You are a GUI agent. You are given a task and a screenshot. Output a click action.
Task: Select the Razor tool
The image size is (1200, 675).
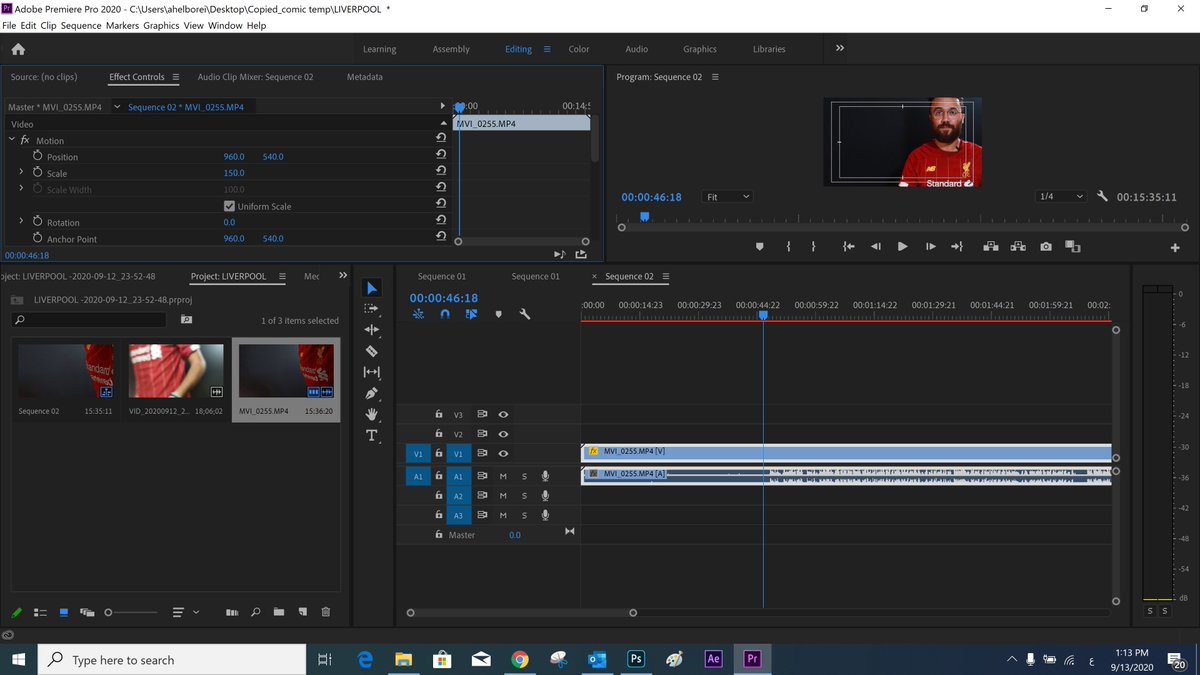coord(372,351)
